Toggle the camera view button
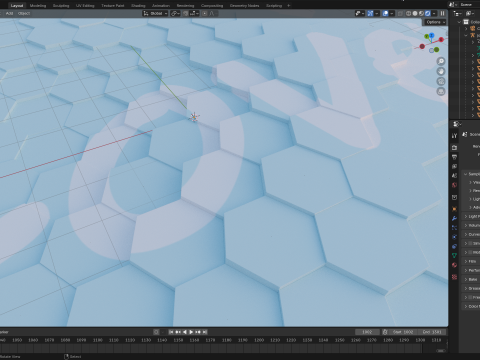The width and height of the screenshot is (480, 360). [x=441, y=81]
